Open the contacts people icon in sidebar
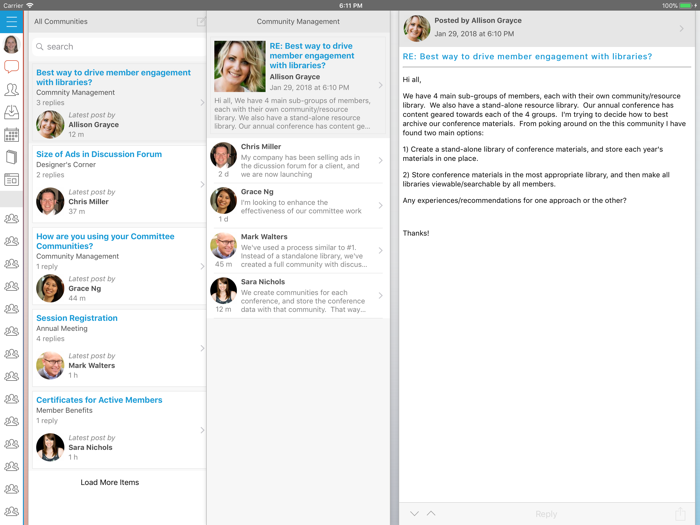This screenshot has height=525, width=700. click(x=11, y=89)
